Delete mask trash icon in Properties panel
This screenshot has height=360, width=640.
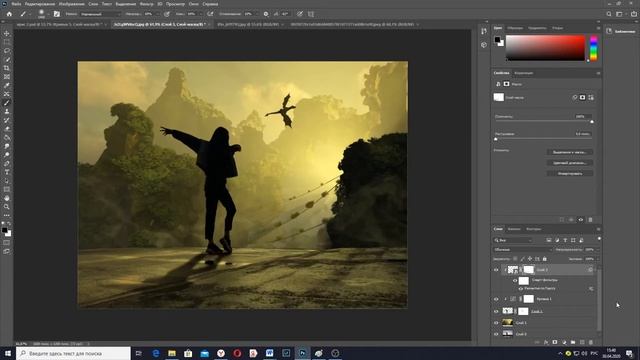point(590,220)
